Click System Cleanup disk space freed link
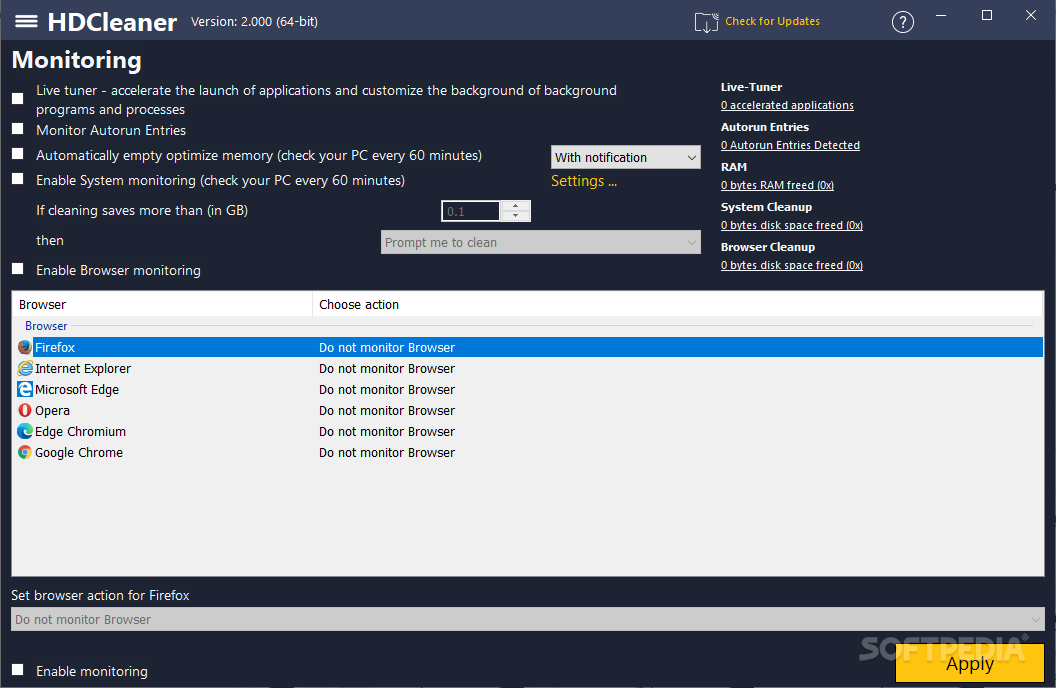The height and width of the screenshot is (688, 1056). [792, 226]
